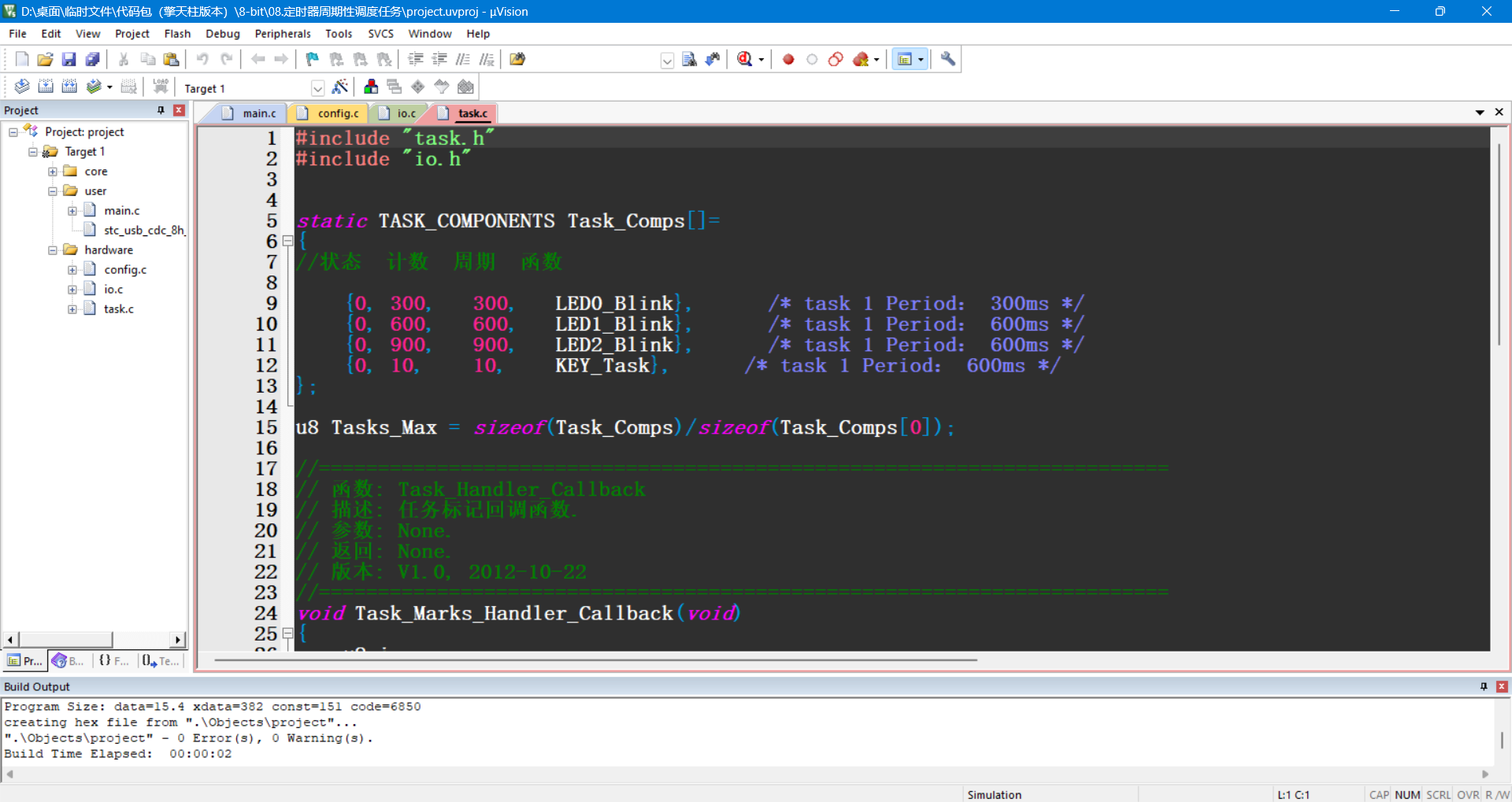Close the active editor tab
Screen dimensions: 1512x802
(1499, 113)
